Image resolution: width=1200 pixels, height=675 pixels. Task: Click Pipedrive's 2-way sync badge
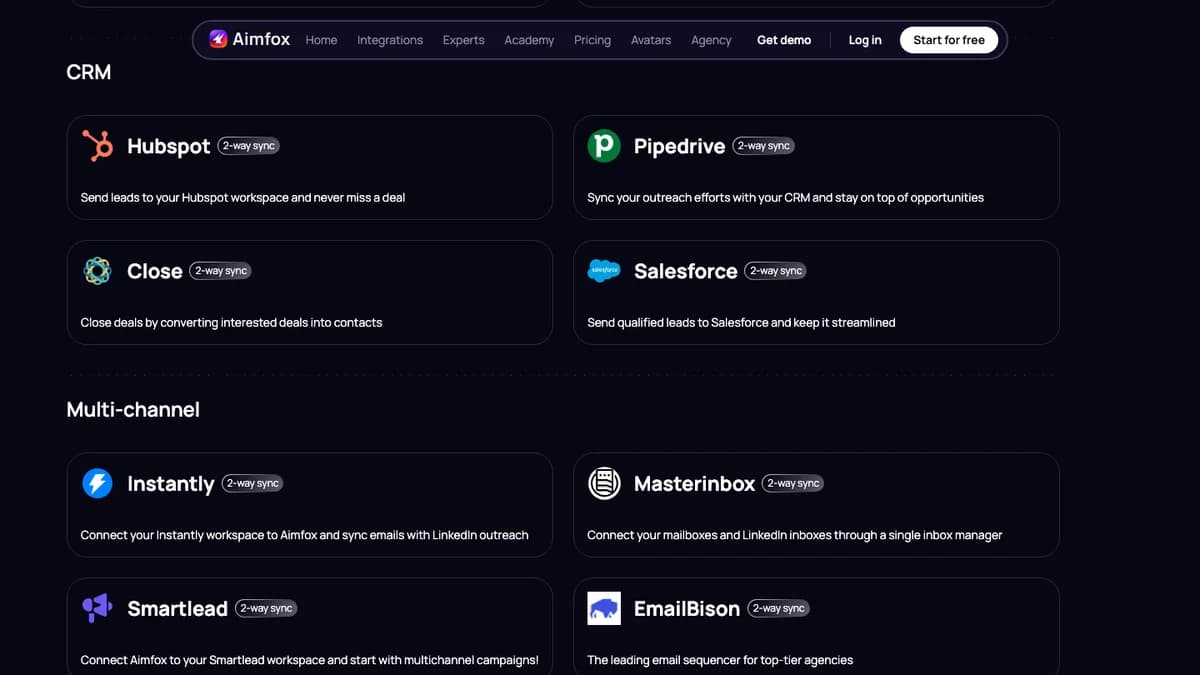tap(764, 146)
